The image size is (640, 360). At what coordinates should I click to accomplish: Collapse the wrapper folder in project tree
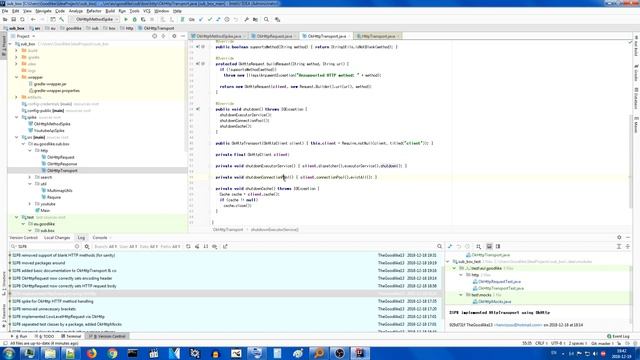point(17,77)
